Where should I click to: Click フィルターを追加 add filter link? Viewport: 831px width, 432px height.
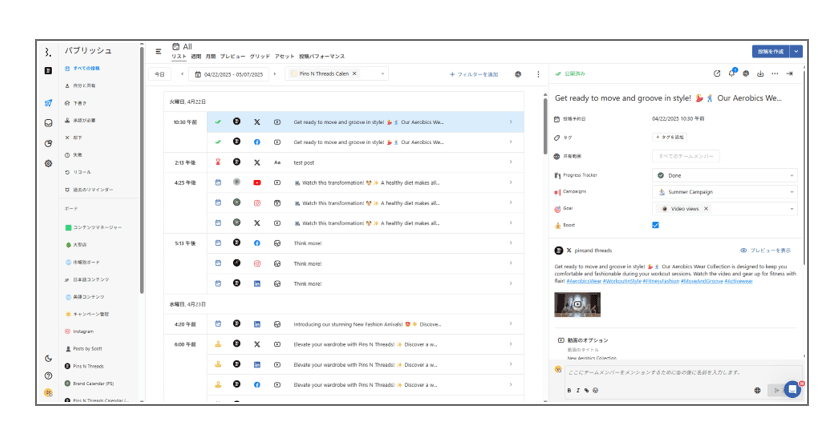click(x=474, y=74)
